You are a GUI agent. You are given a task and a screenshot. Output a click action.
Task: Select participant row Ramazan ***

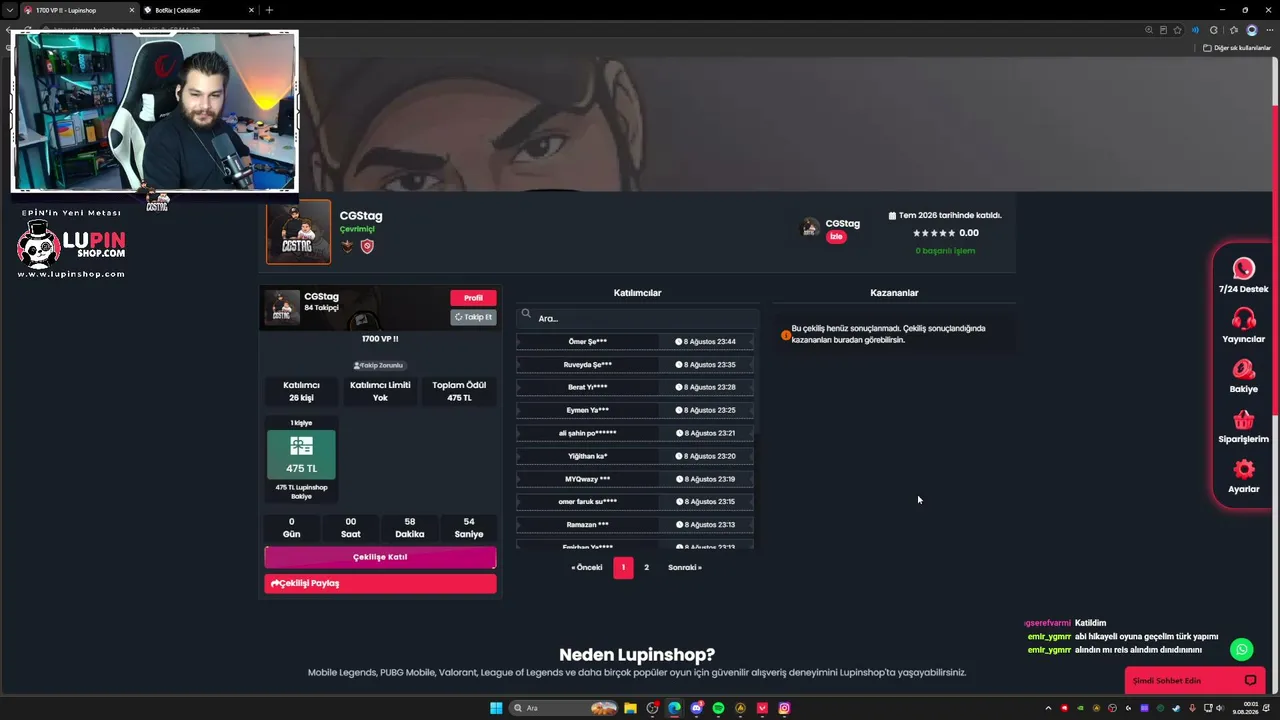[636, 525]
